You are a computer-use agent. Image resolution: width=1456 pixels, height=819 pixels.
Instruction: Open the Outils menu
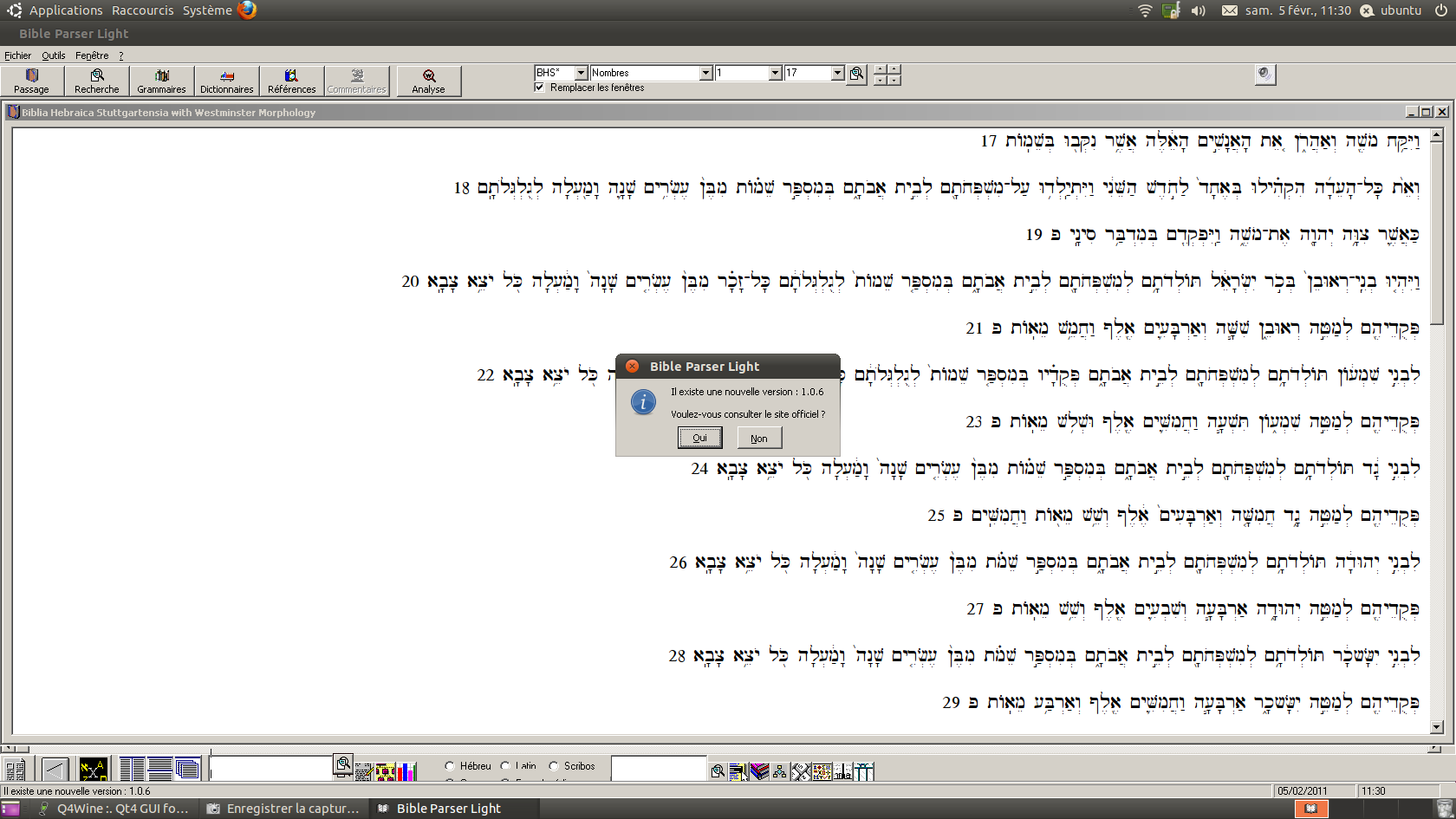point(54,55)
